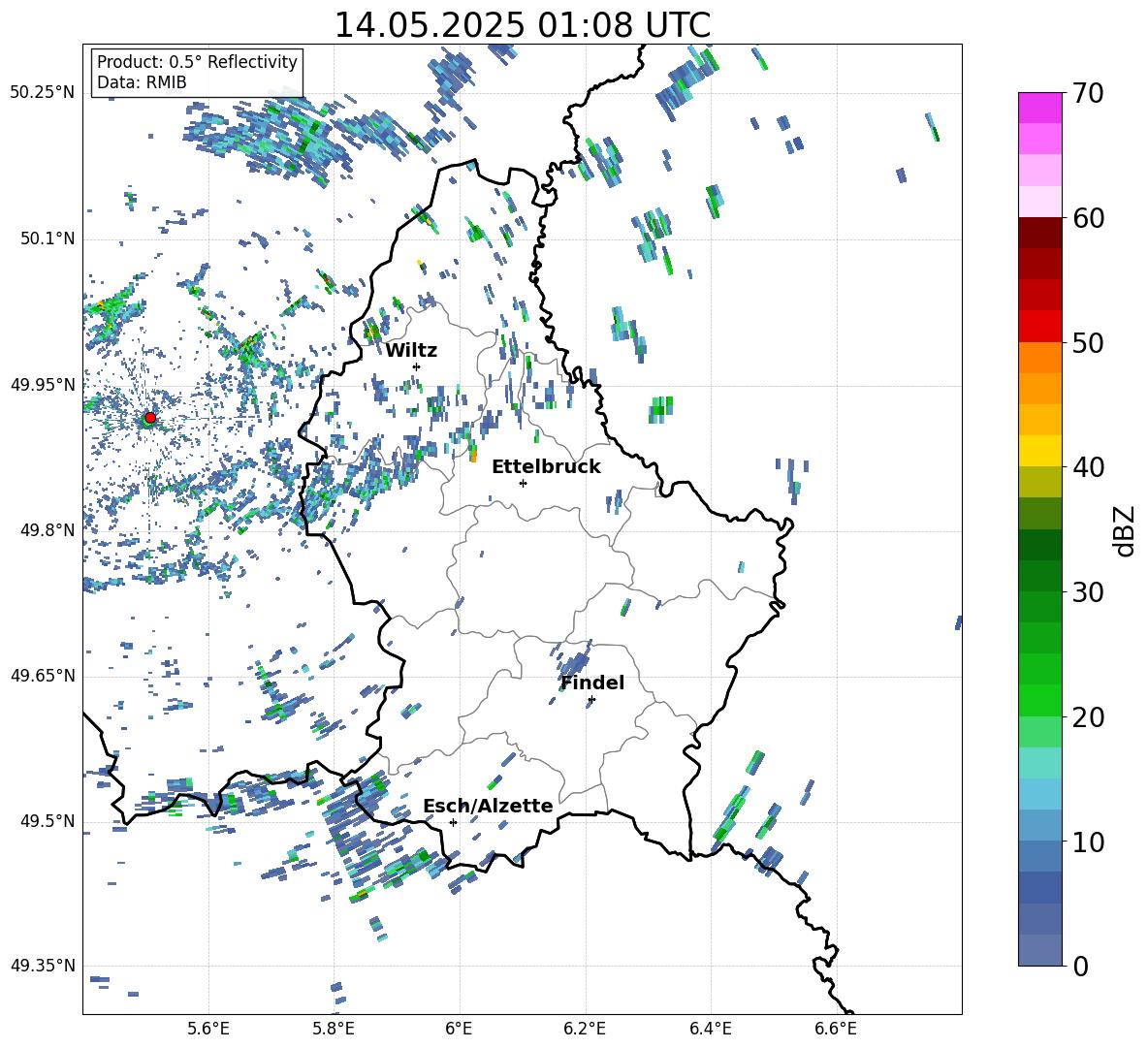
Task: Click the 20 value on colorbar
Action: click(1089, 717)
